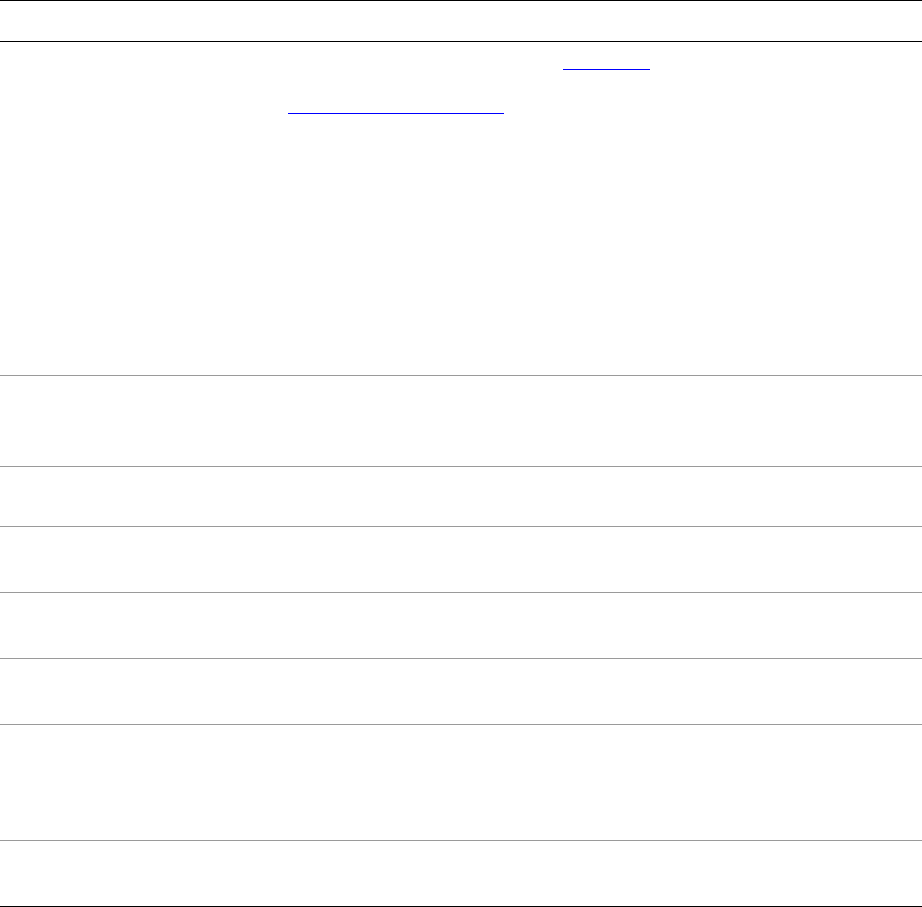Click the divider above the last row
Viewport: 922px width, 907px height.
[460, 841]
